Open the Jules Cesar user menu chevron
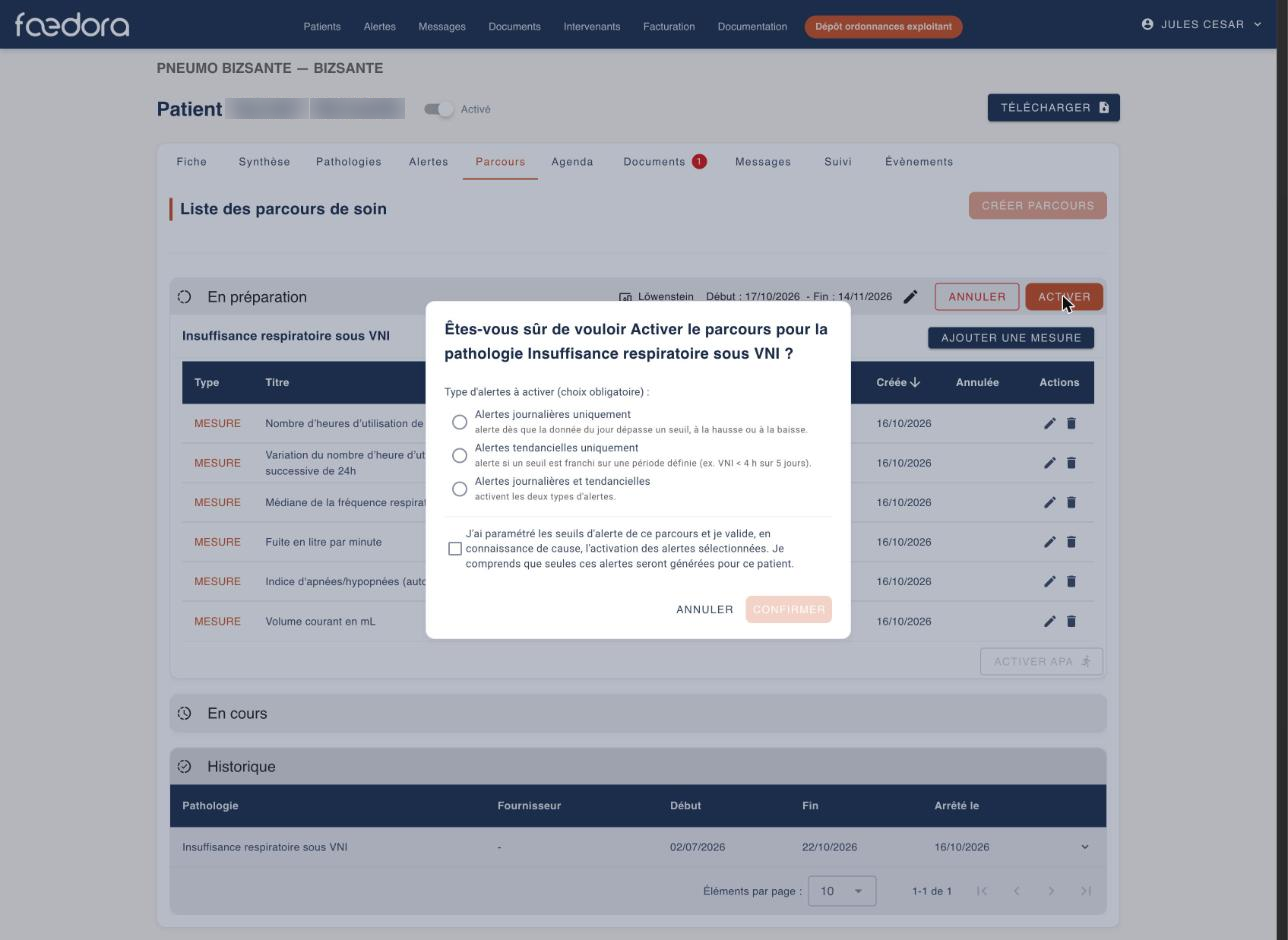Screen dimensions: 1288x940 tap(1257, 24)
